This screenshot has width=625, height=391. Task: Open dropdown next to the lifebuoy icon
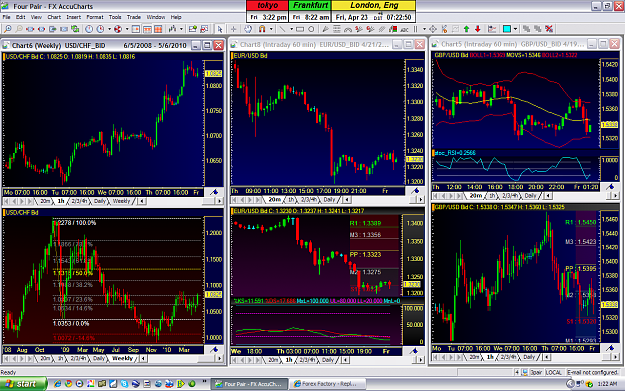(127, 29)
